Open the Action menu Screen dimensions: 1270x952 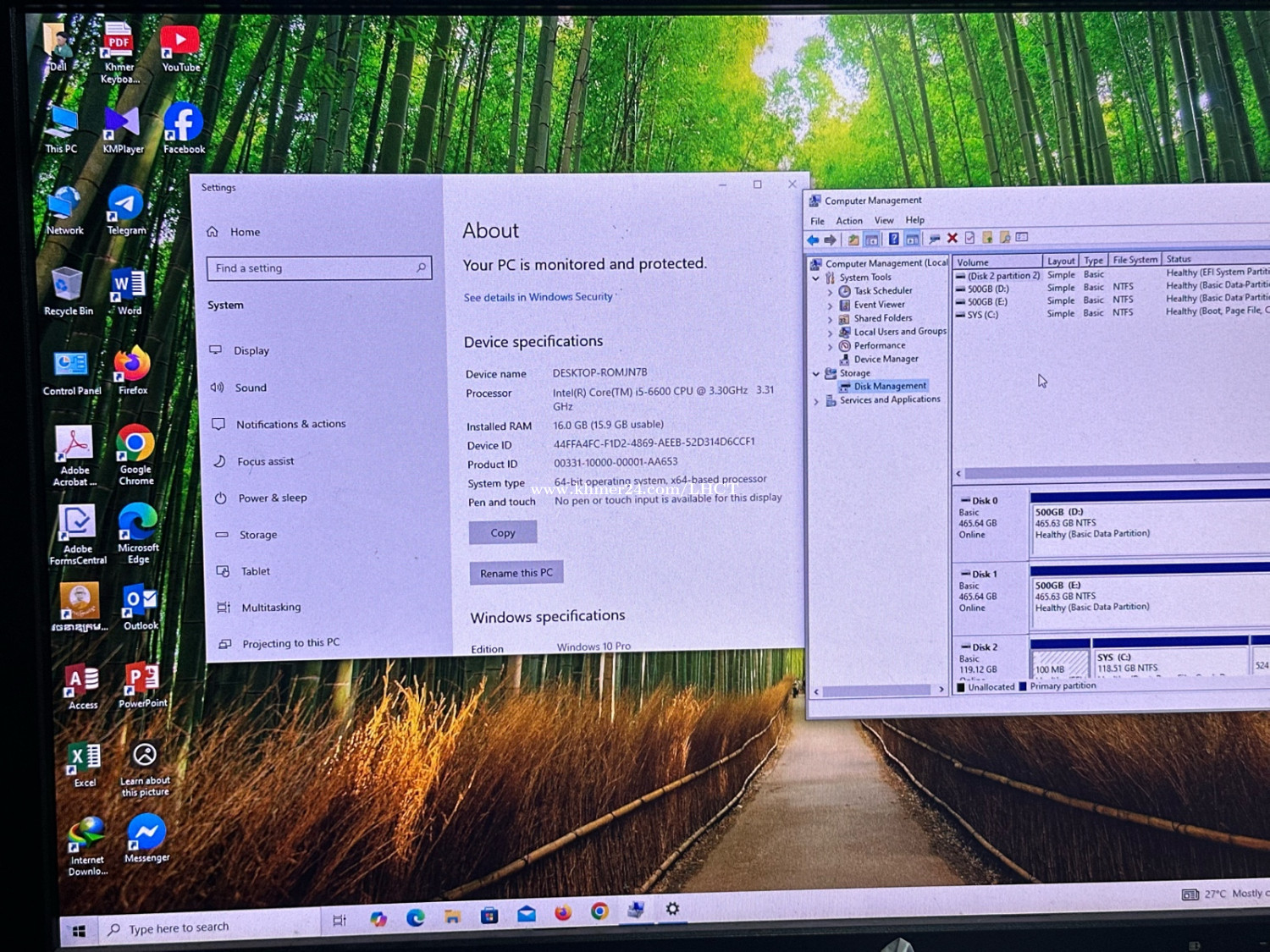pyautogui.click(x=849, y=221)
